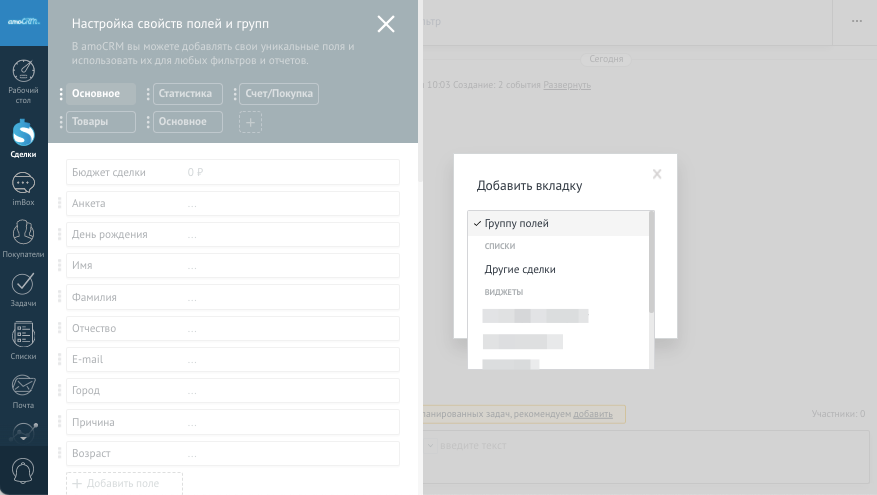The image size is (877, 495).
Task: Close the Добавить вкладку dialog
Action: coord(657,174)
